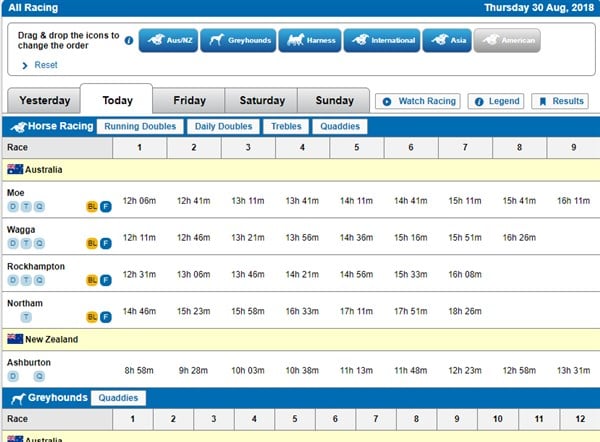
Task: Select Ashburton race 9 at 13h 31m
Action: (573, 370)
